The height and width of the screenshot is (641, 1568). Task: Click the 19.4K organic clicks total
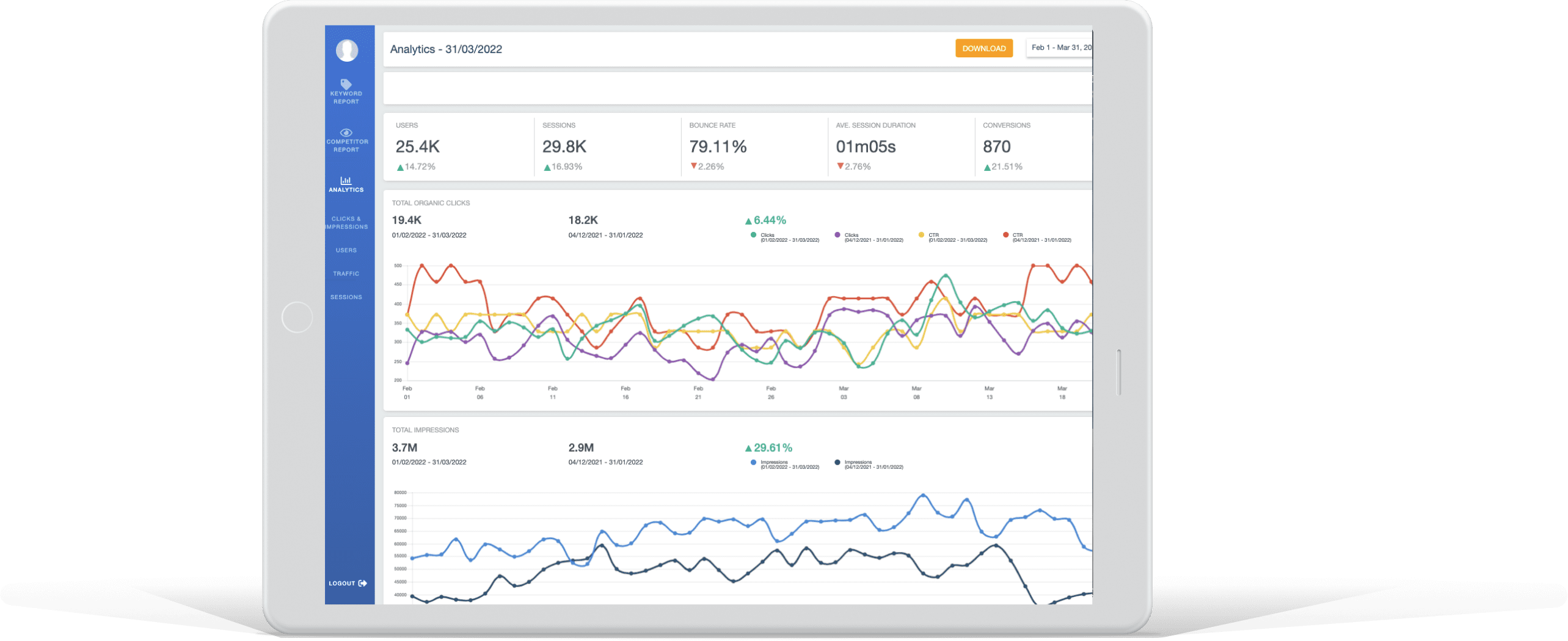click(406, 220)
